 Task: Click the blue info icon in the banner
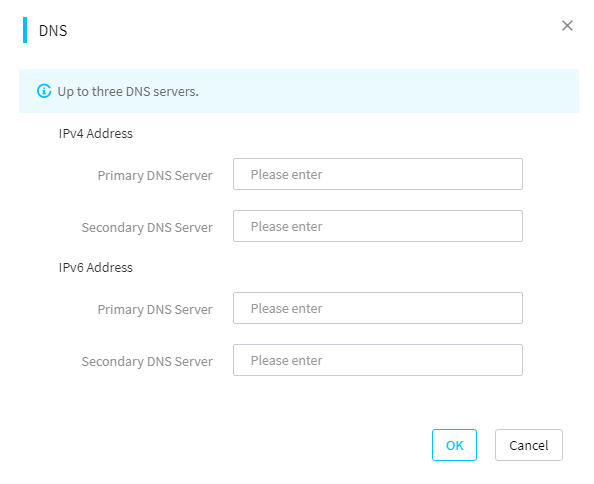click(x=44, y=91)
